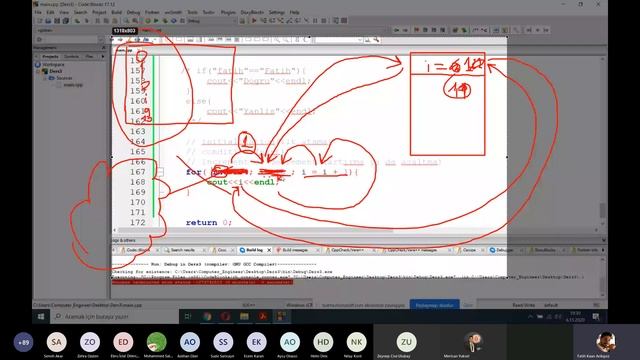The image size is (640, 360).
Task: Select the Ders3 project node
Action: 56,71
